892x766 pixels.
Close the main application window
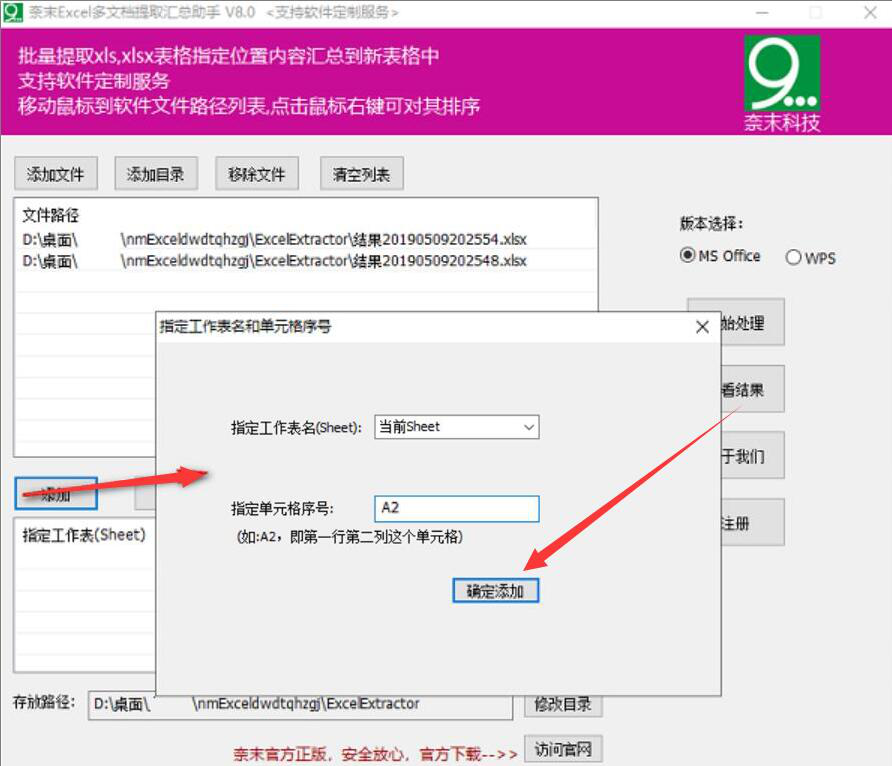click(x=870, y=13)
